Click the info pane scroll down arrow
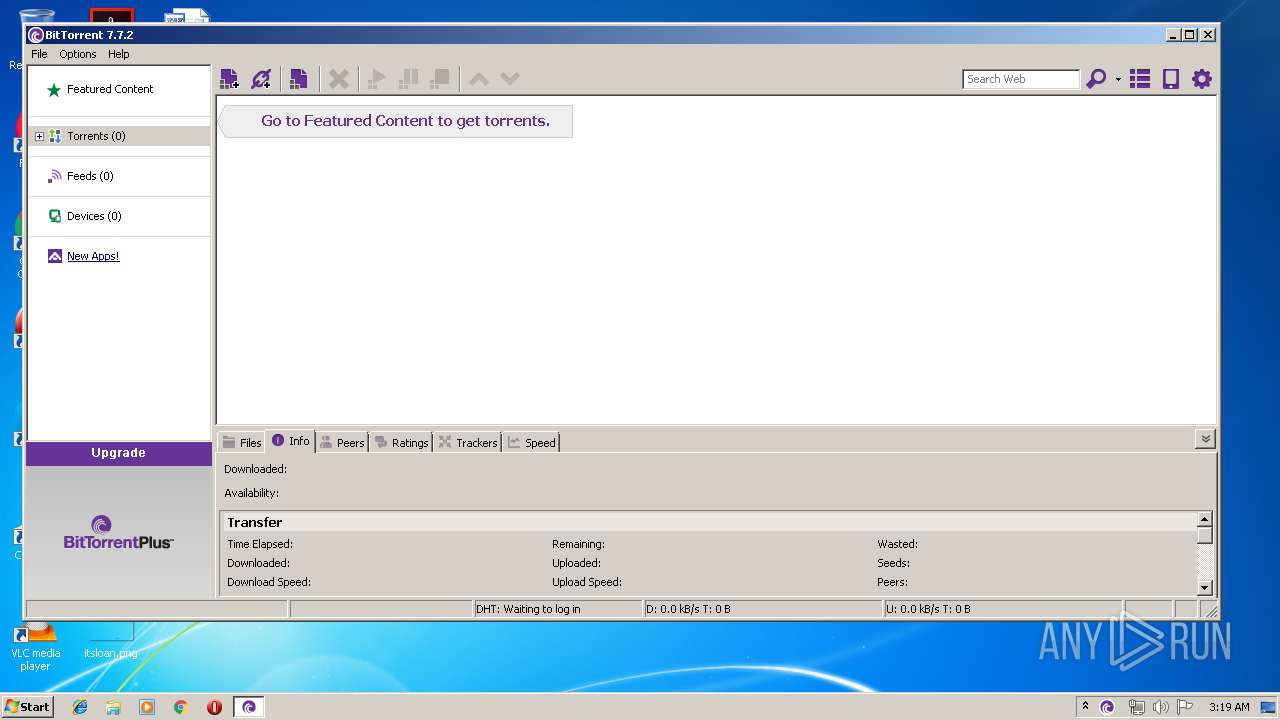The width and height of the screenshot is (1280, 720). [1205, 588]
